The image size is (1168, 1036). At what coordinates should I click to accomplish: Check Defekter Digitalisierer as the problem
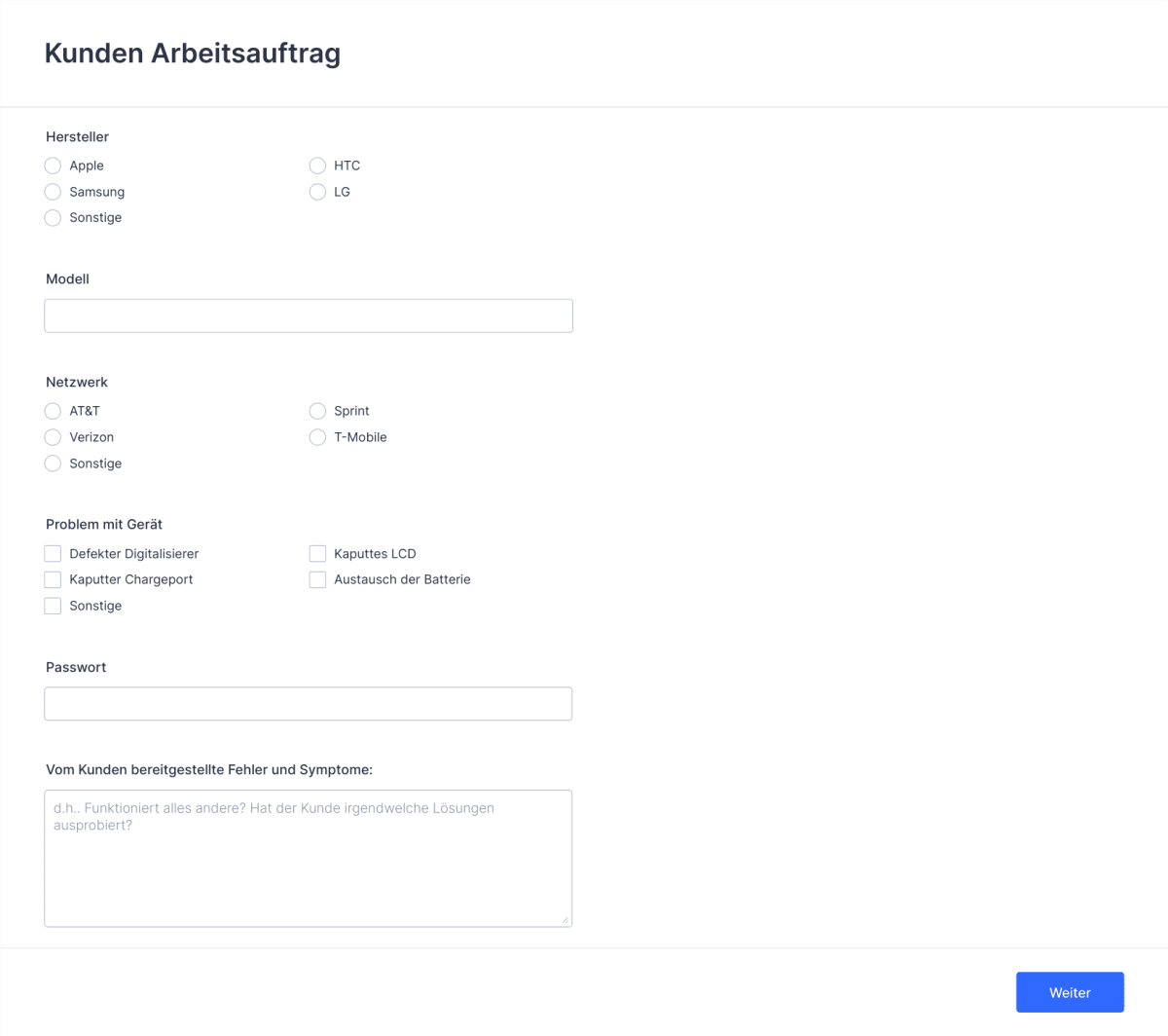point(53,553)
